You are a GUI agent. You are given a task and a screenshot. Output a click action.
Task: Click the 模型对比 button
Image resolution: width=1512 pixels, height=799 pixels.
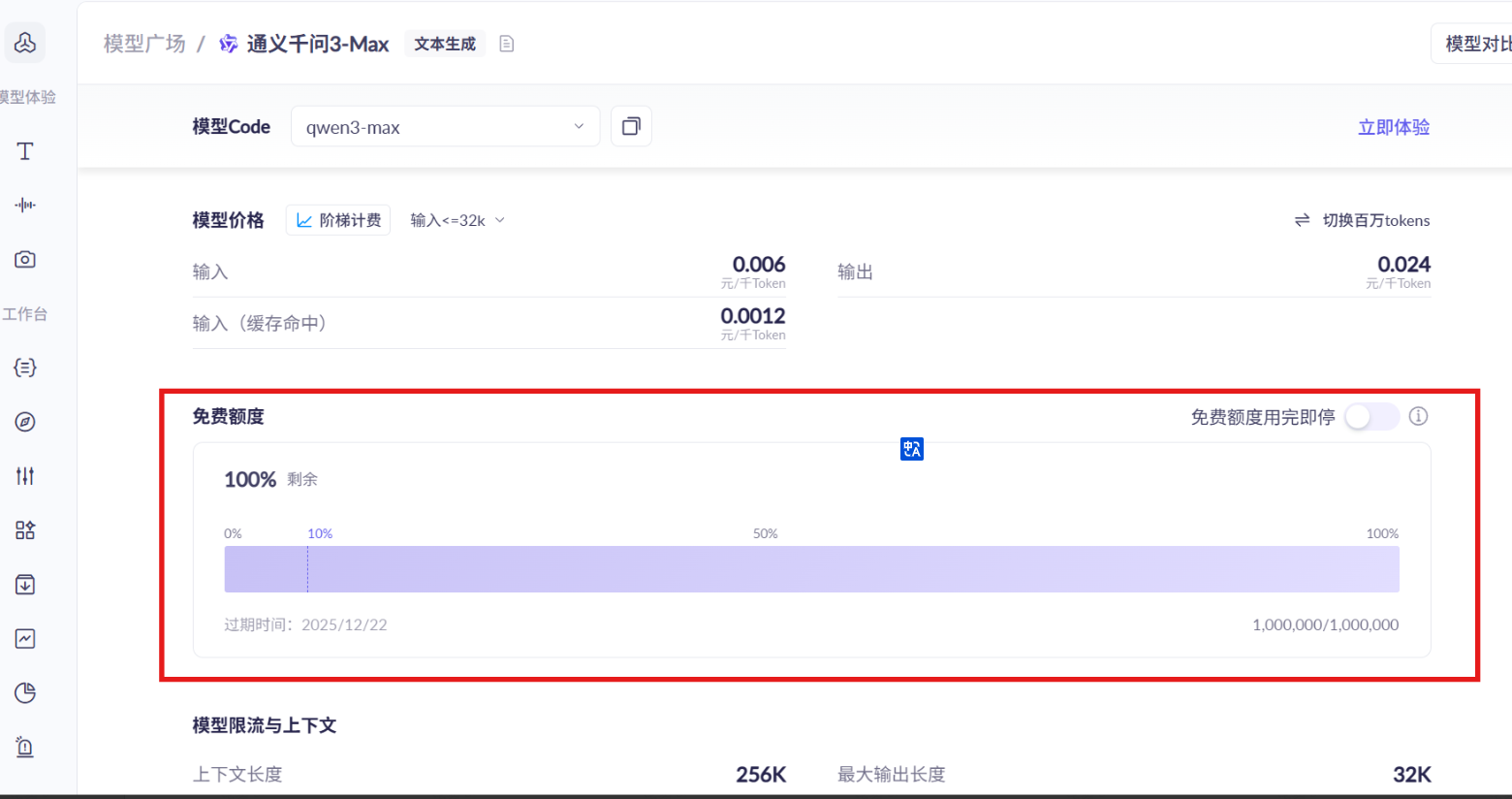(1473, 44)
